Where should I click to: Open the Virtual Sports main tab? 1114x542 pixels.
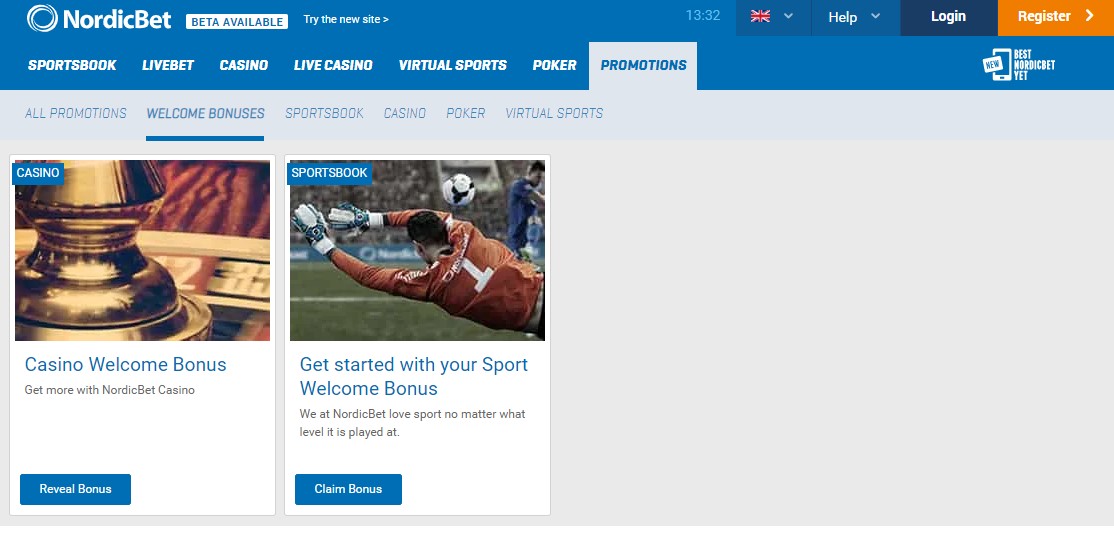click(453, 65)
